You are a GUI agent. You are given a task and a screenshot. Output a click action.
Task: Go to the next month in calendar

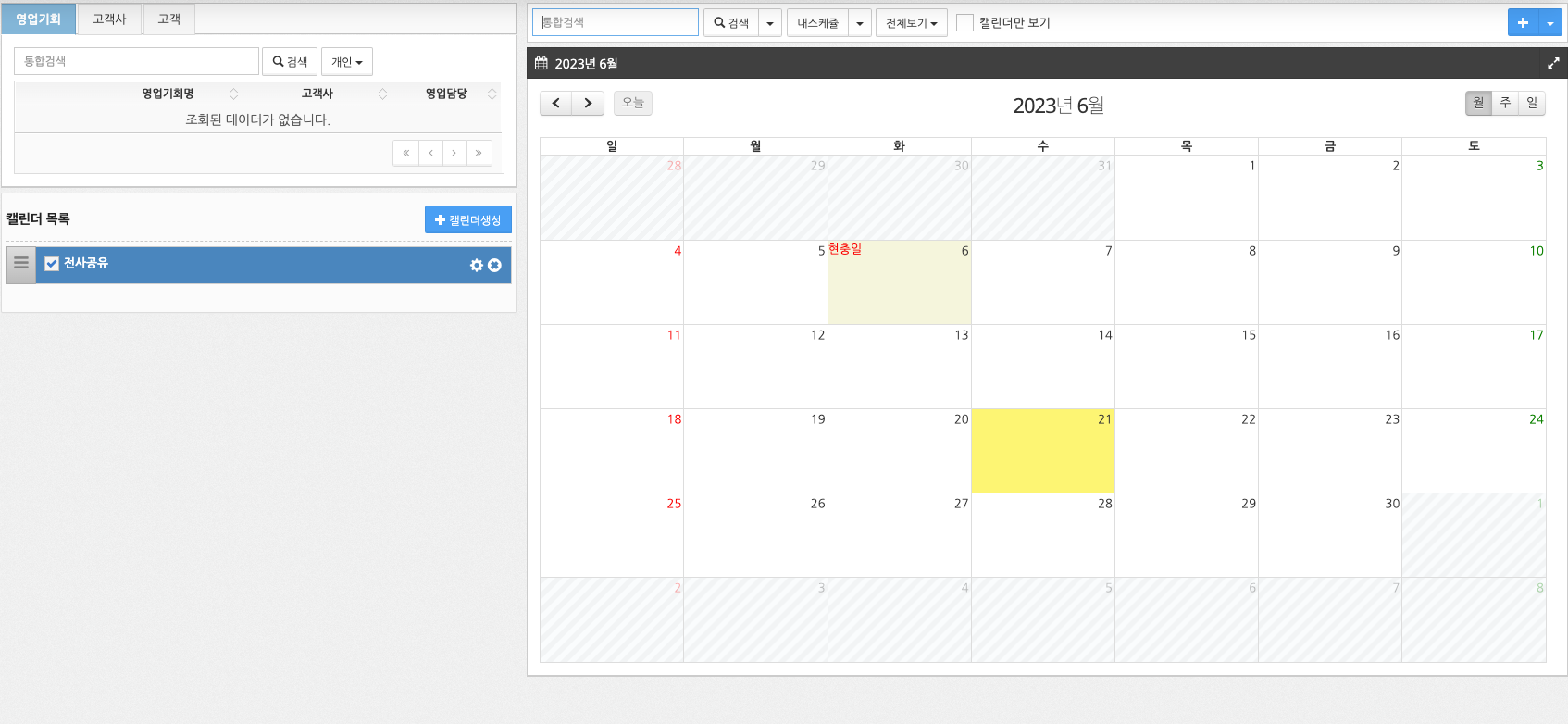[x=588, y=103]
